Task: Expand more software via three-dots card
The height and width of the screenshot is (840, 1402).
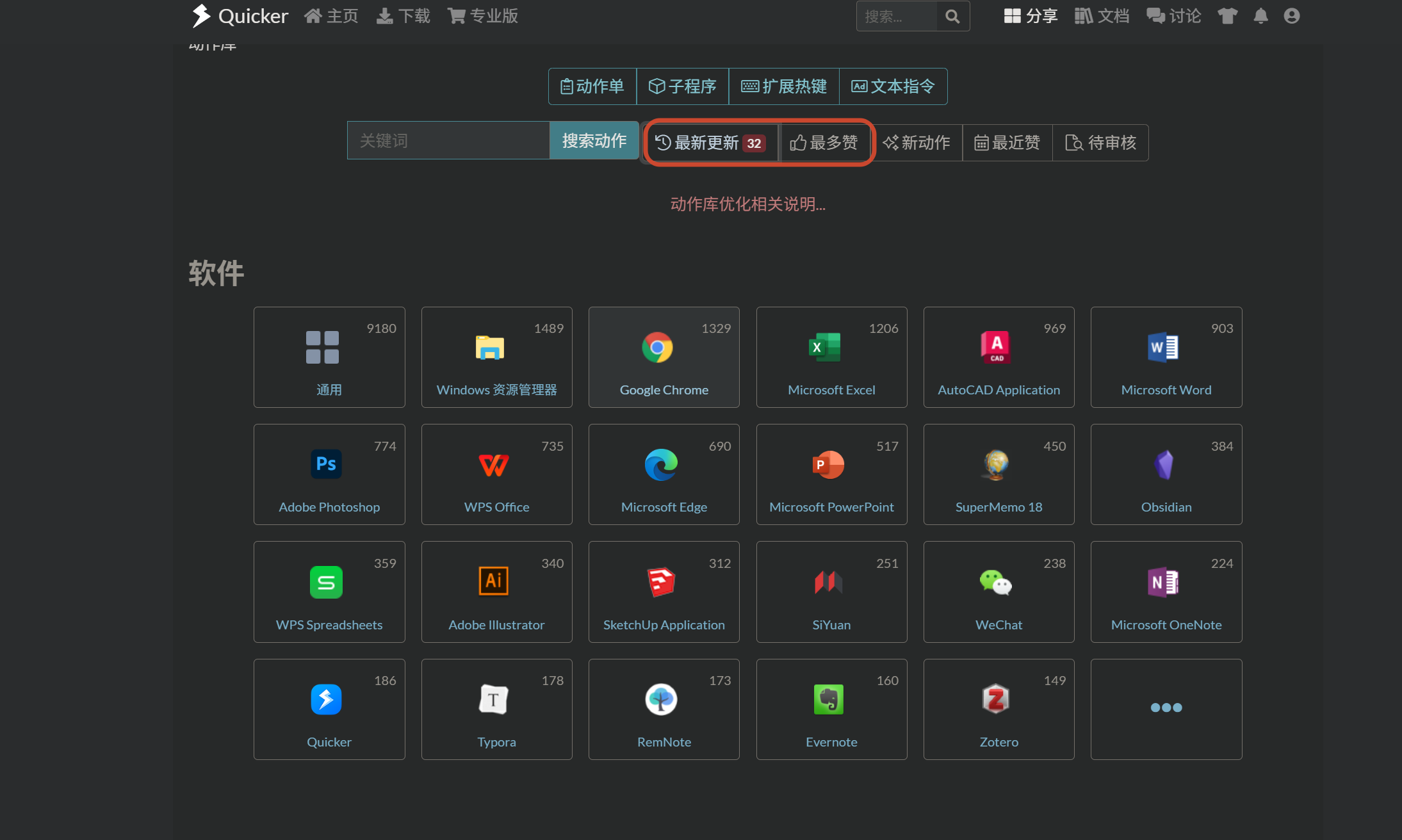Action: tap(1166, 709)
